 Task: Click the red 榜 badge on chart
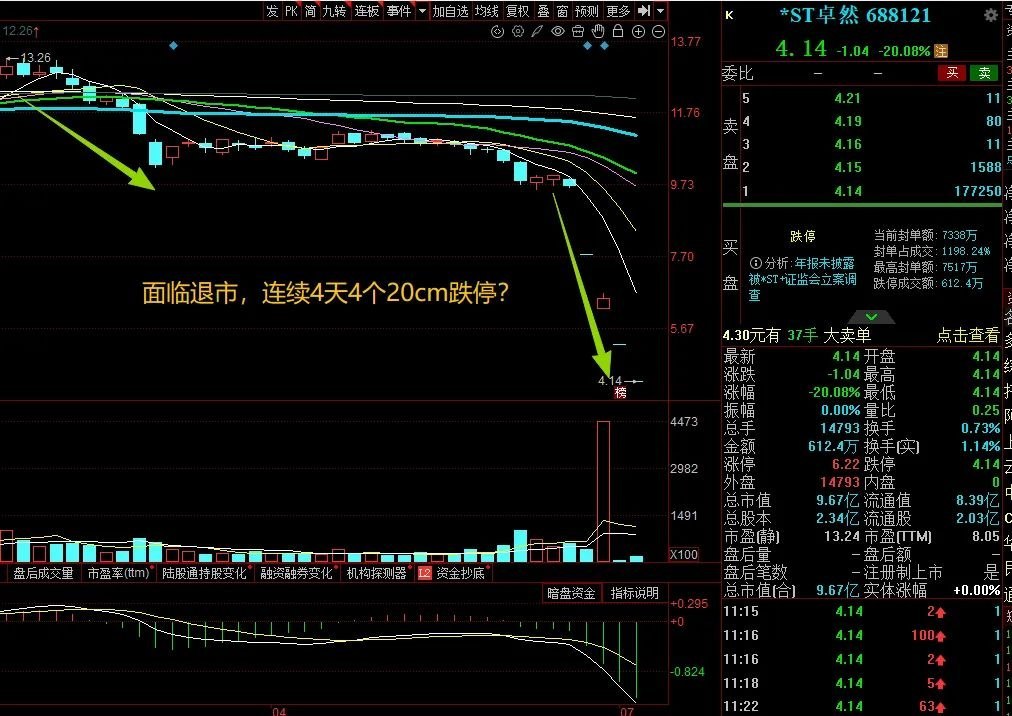coord(620,392)
